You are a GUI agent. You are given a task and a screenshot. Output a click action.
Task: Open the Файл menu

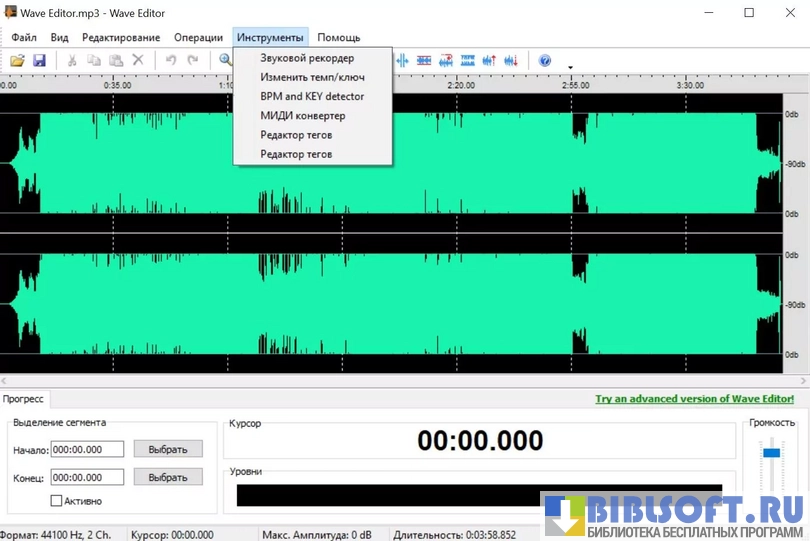pyautogui.click(x=24, y=37)
